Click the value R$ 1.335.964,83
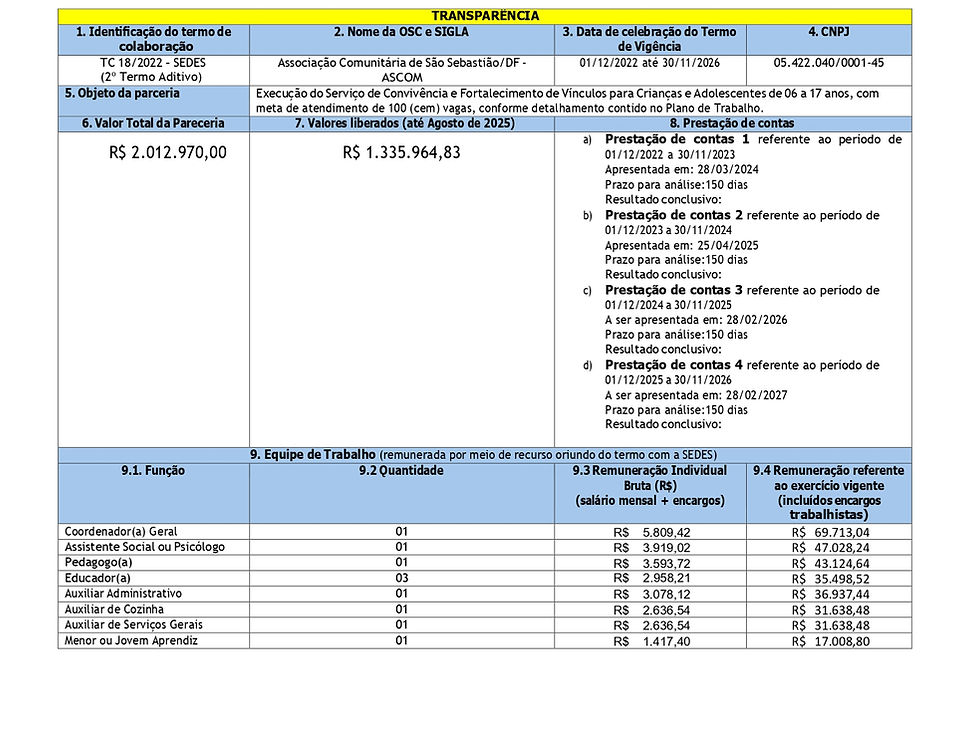This screenshot has height=732, width=975. click(402, 152)
